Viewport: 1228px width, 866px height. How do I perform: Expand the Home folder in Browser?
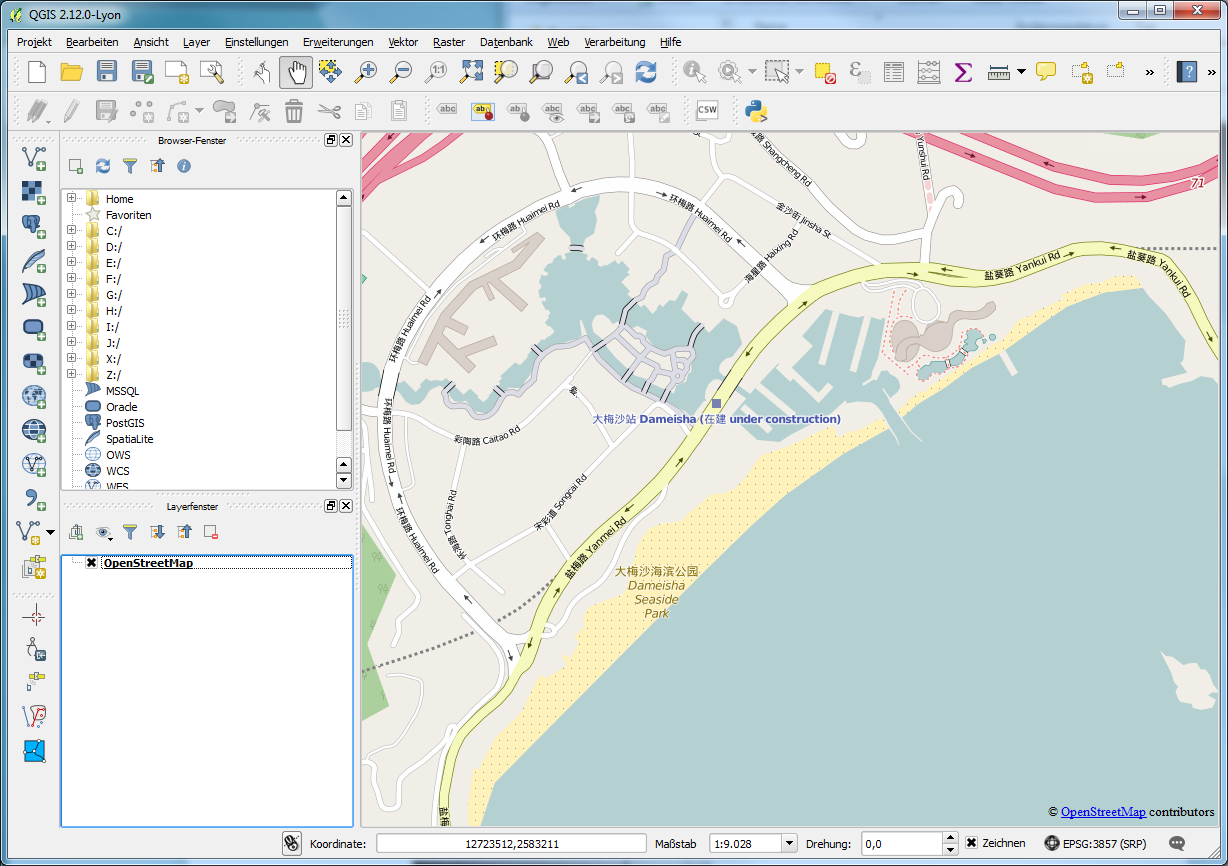click(71, 199)
